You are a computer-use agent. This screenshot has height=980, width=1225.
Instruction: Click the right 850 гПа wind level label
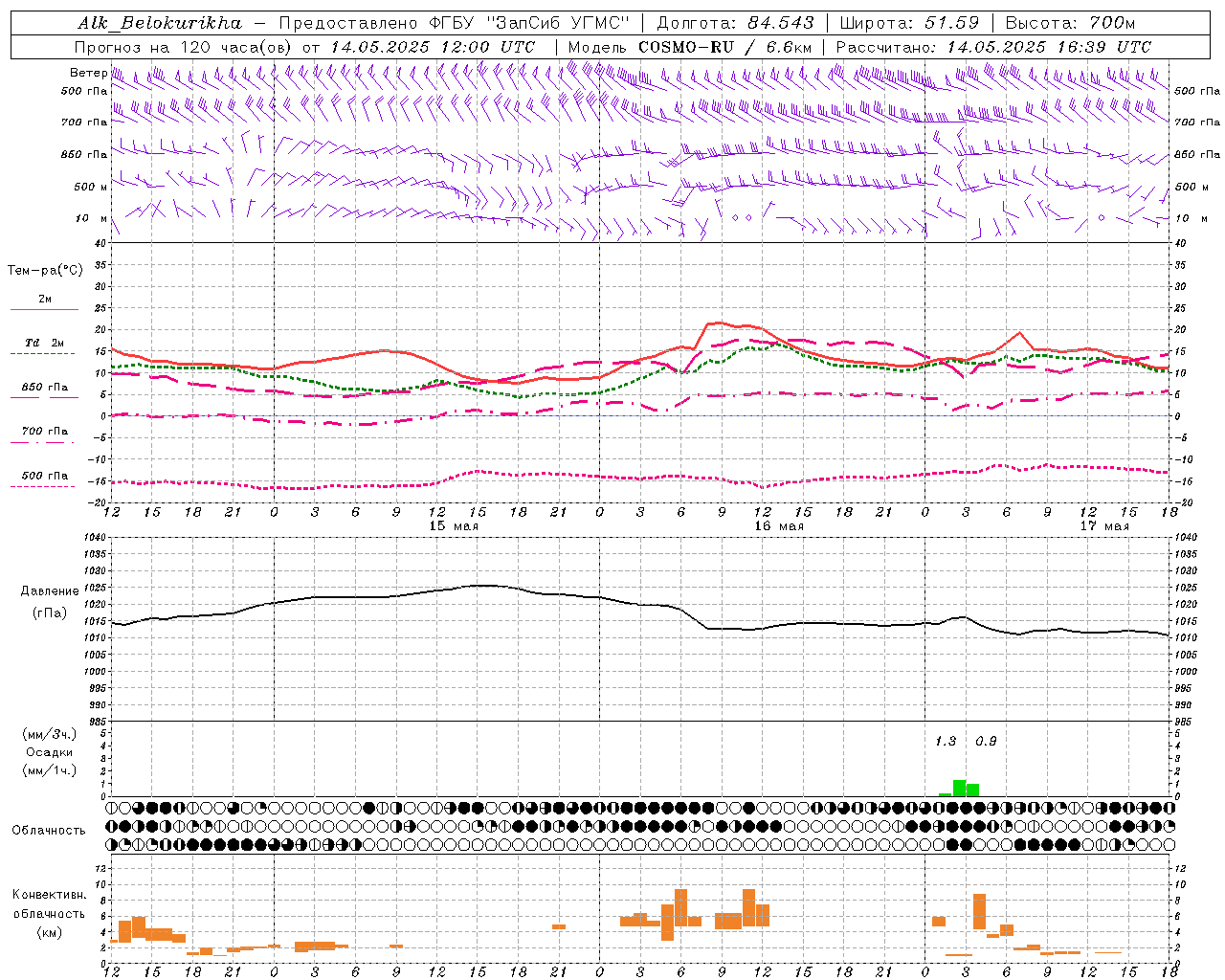[x=1197, y=154]
